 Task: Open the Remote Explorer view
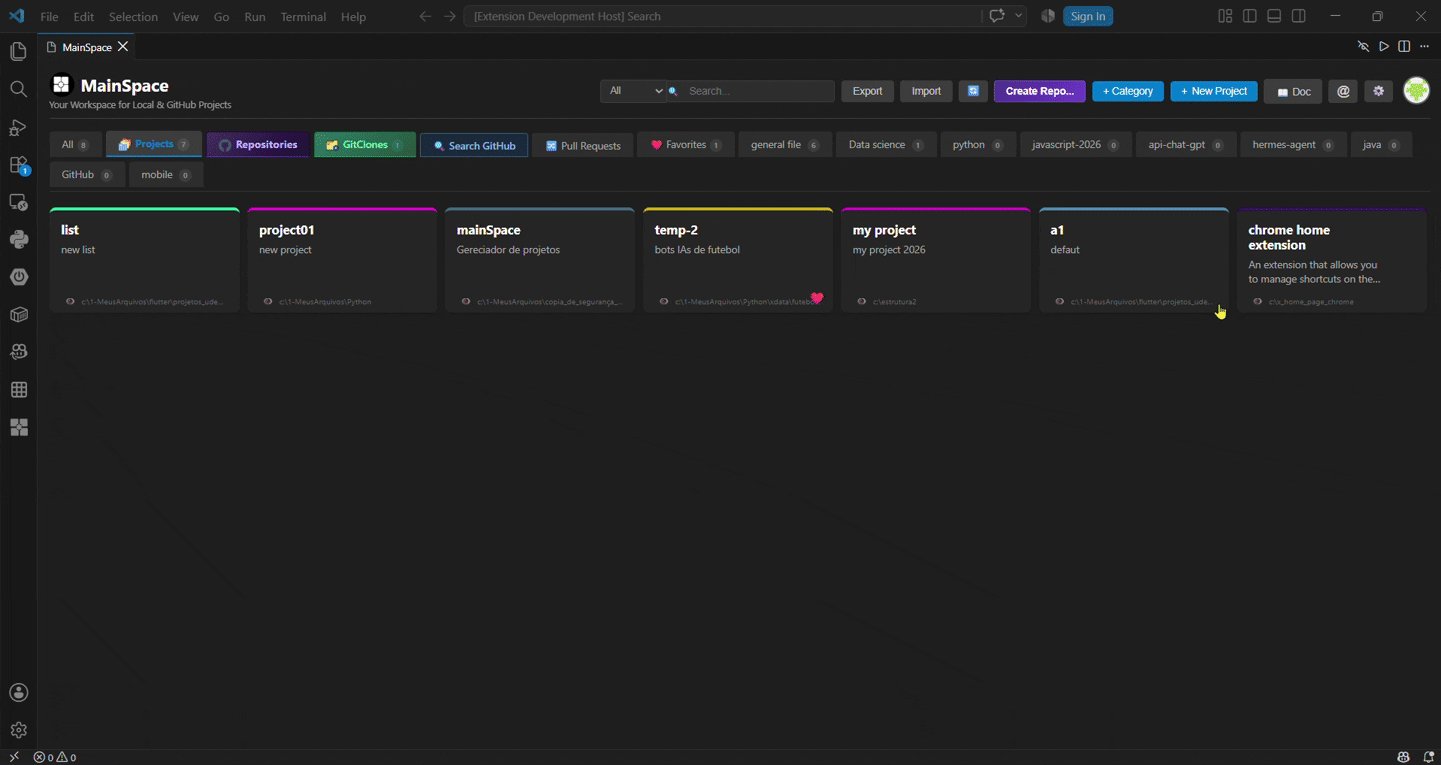[18, 202]
